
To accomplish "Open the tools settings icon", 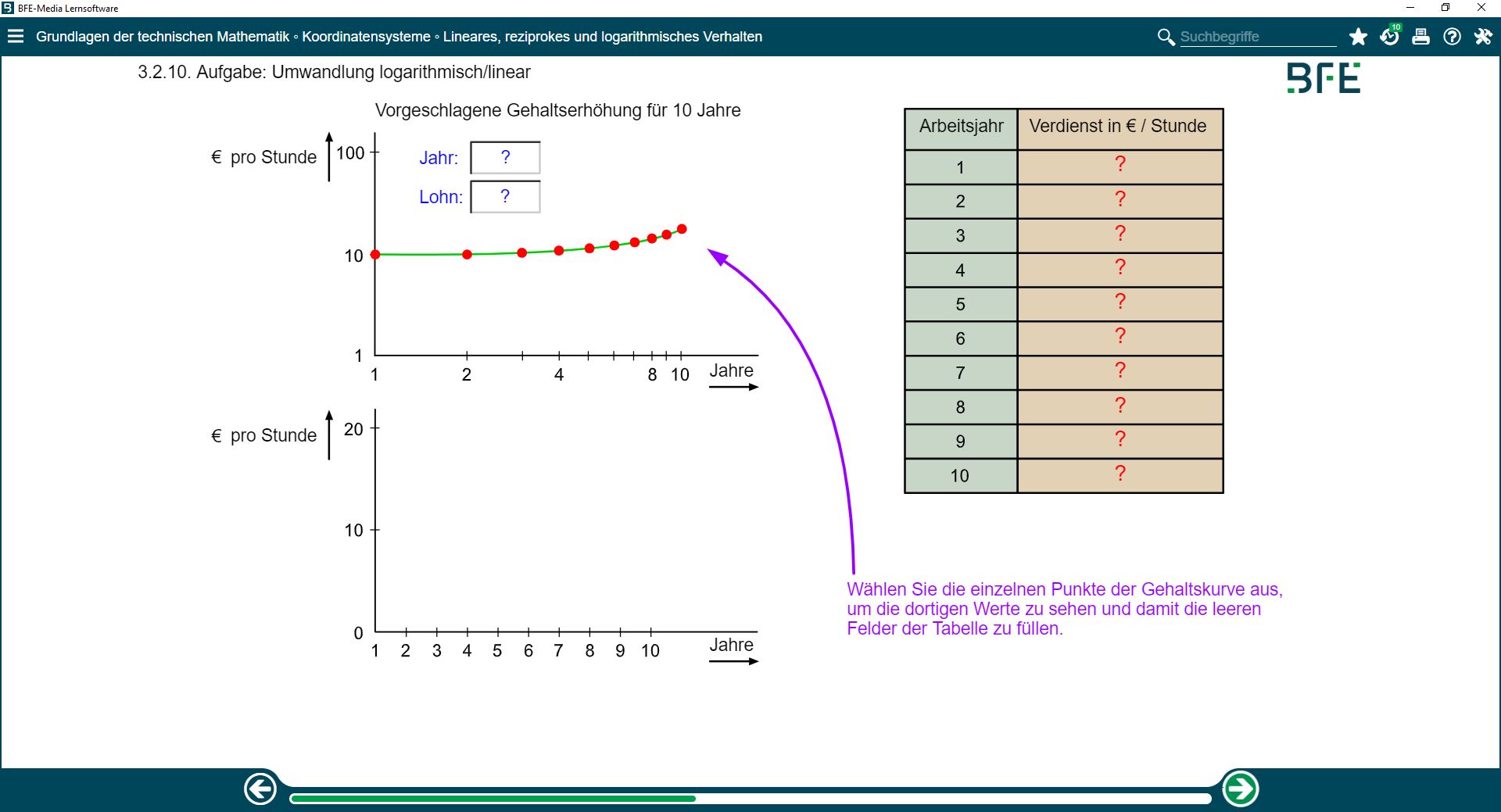I will (1483, 37).
